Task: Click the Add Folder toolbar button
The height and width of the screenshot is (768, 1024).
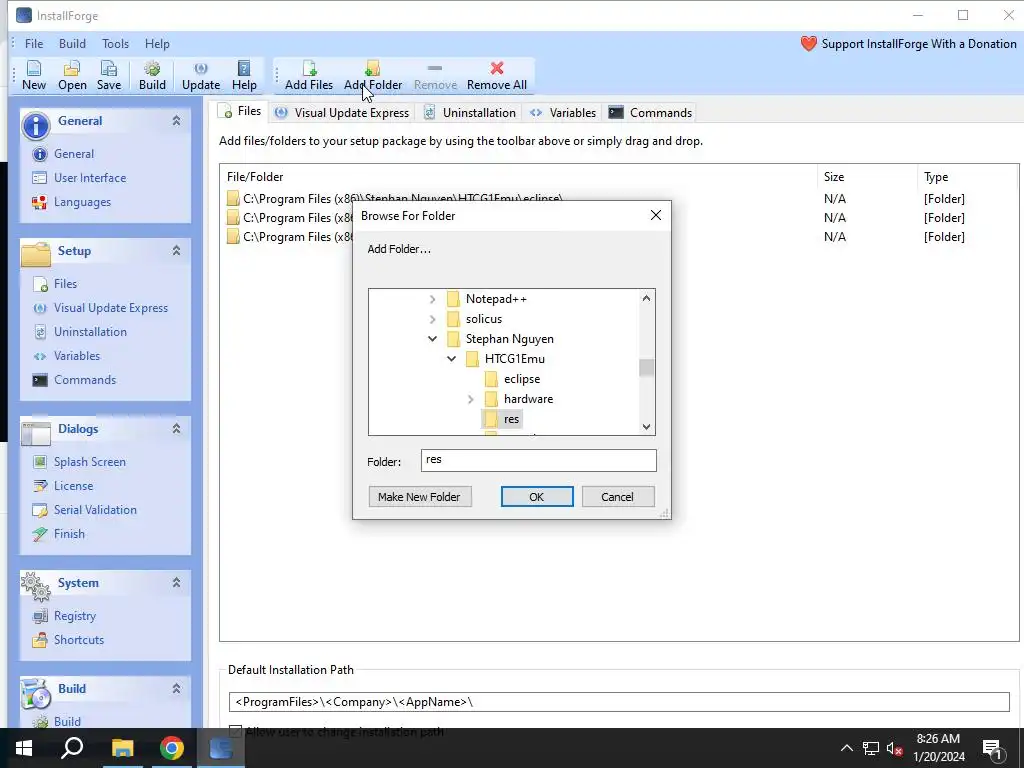Action: [x=373, y=75]
